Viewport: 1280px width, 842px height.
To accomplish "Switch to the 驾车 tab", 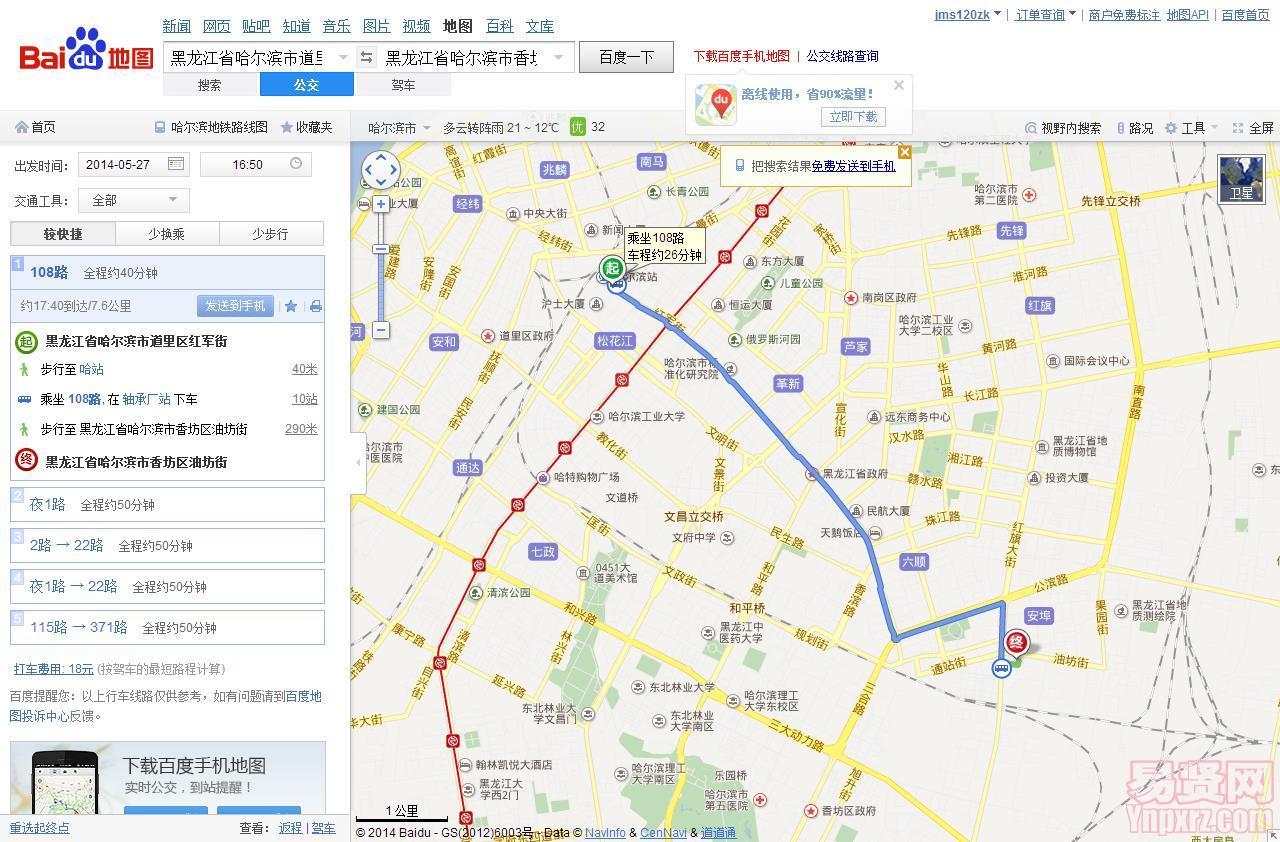I will [x=403, y=85].
